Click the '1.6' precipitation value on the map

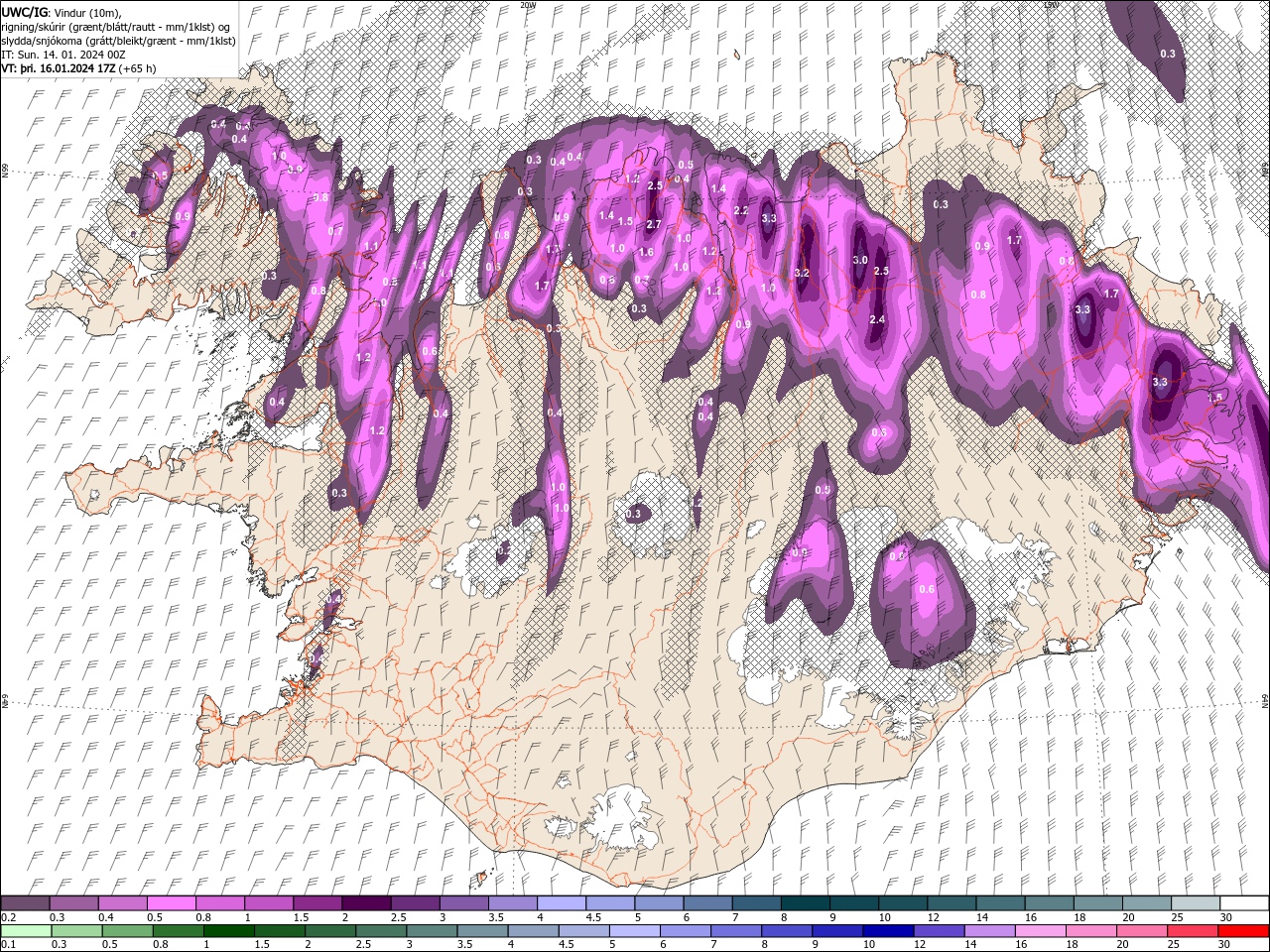point(646,253)
